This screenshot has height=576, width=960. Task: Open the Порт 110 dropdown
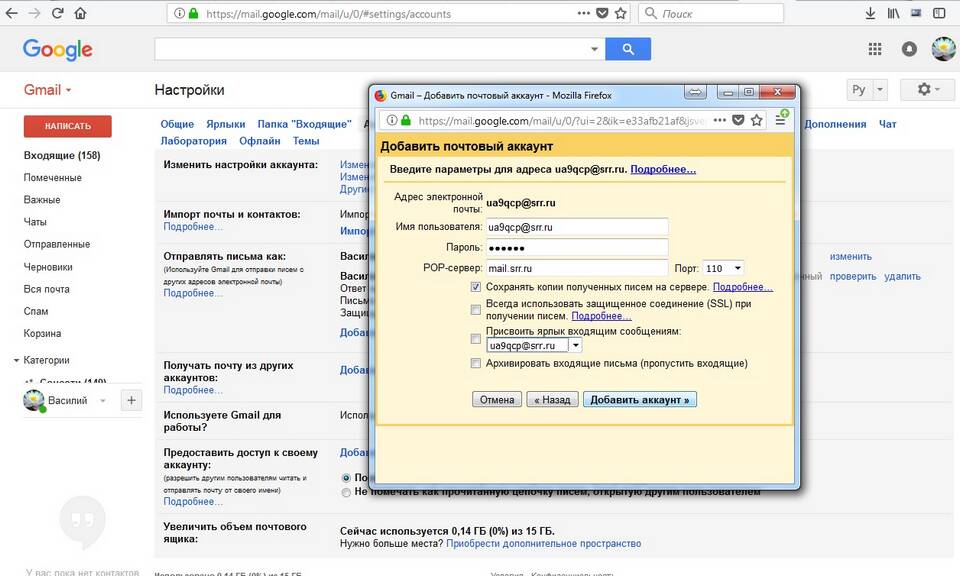click(723, 268)
